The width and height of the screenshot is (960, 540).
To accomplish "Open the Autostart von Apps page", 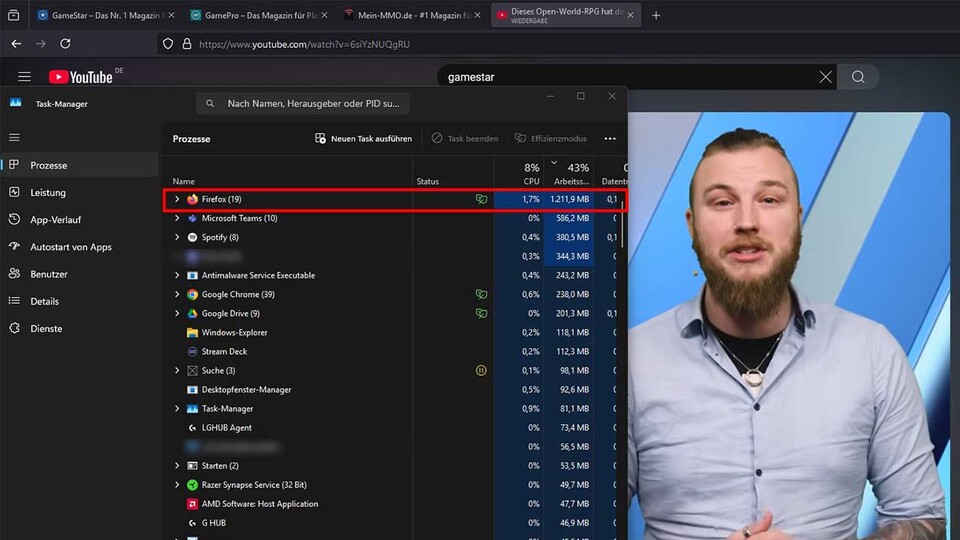I will click(70, 247).
